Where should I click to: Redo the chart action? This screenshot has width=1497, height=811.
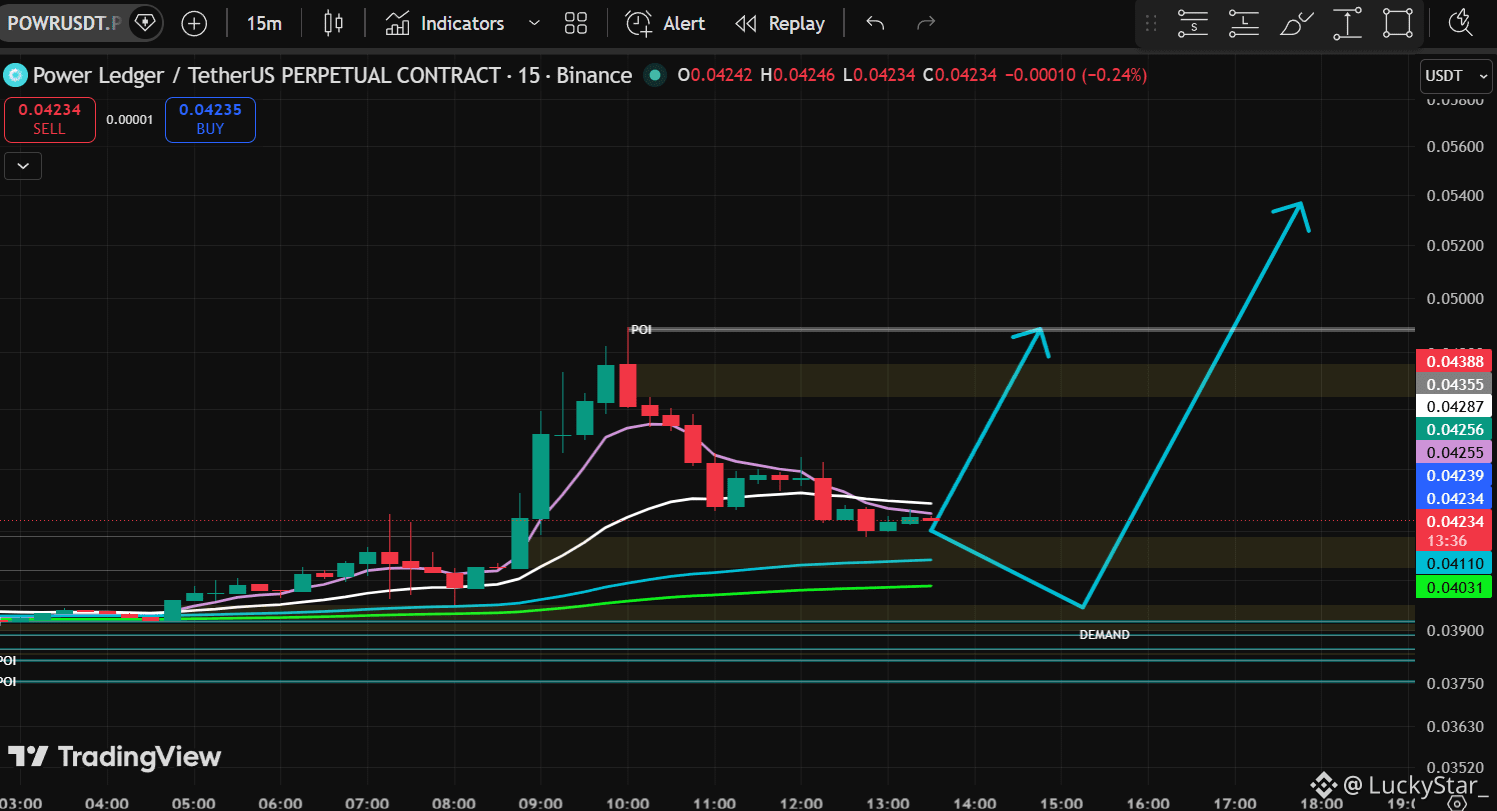tap(926, 23)
